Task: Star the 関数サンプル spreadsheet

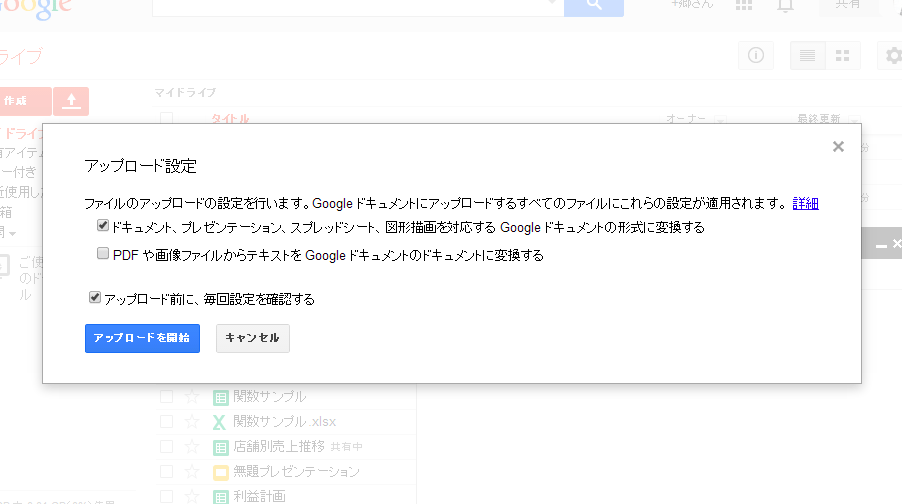Action: [x=192, y=396]
